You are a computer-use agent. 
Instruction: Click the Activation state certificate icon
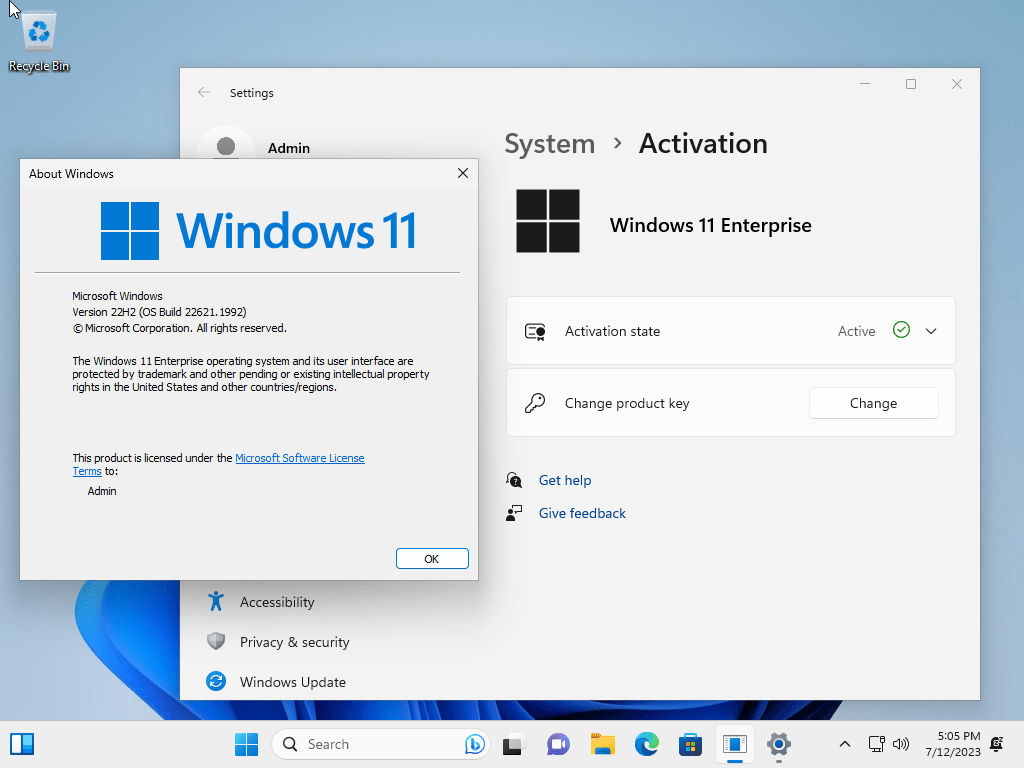[536, 332]
